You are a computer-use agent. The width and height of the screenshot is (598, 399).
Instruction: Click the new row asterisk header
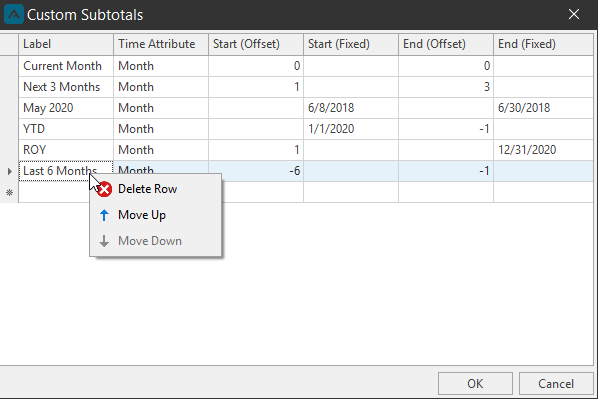tap(10, 192)
